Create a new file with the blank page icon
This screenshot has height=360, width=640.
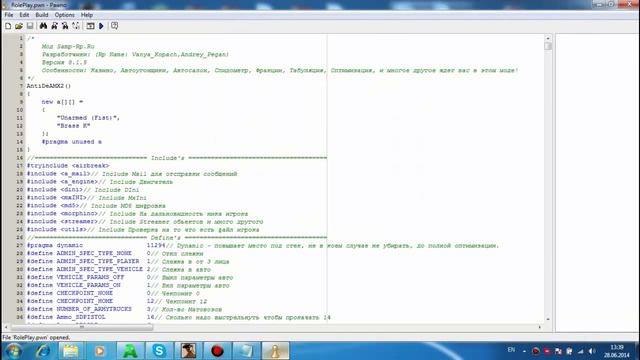(x=8, y=26)
